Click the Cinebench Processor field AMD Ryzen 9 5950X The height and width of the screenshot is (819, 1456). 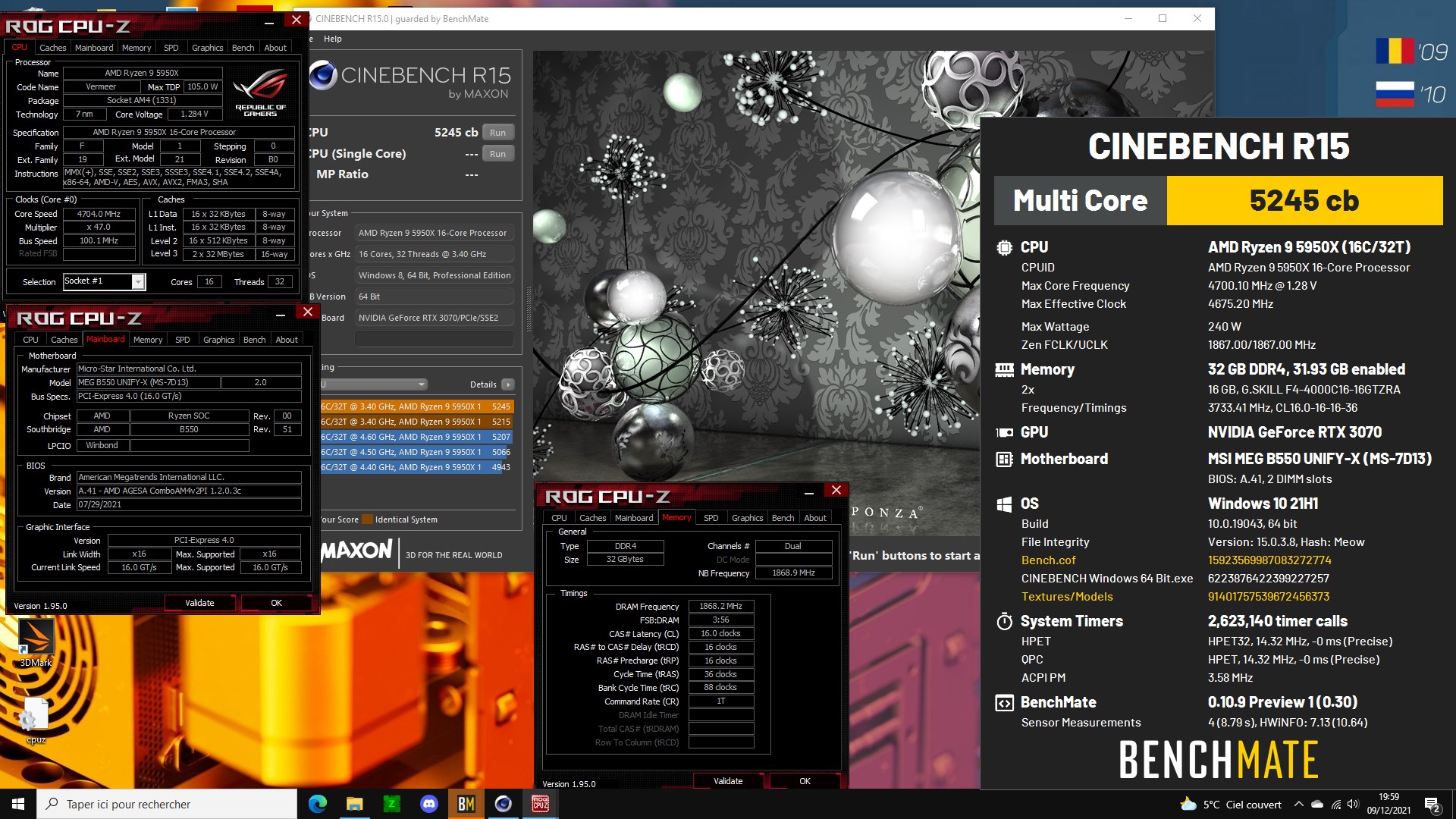click(435, 233)
